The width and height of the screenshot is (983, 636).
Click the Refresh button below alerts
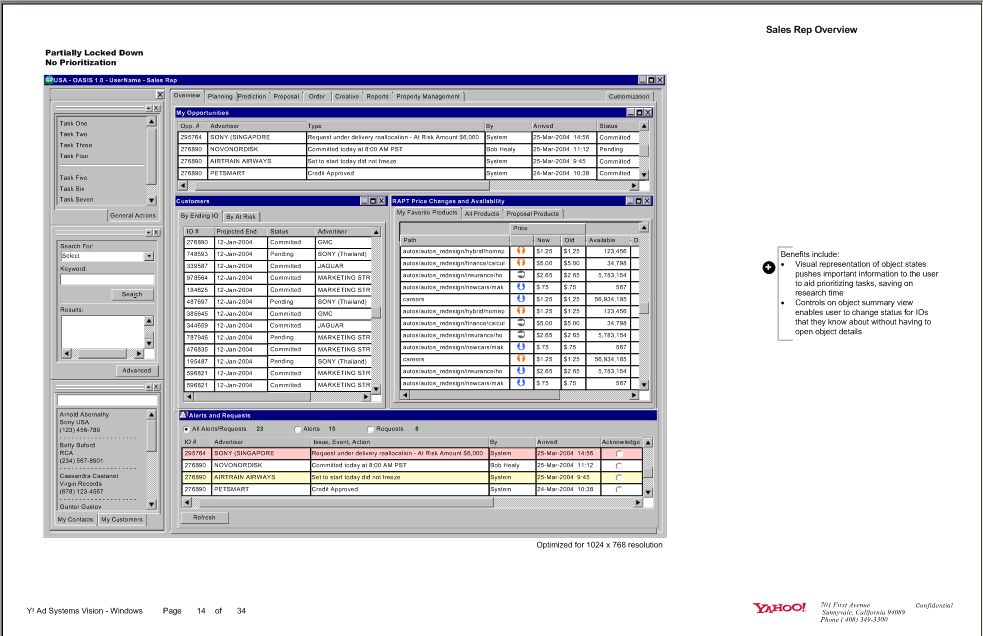click(x=205, y=517)
